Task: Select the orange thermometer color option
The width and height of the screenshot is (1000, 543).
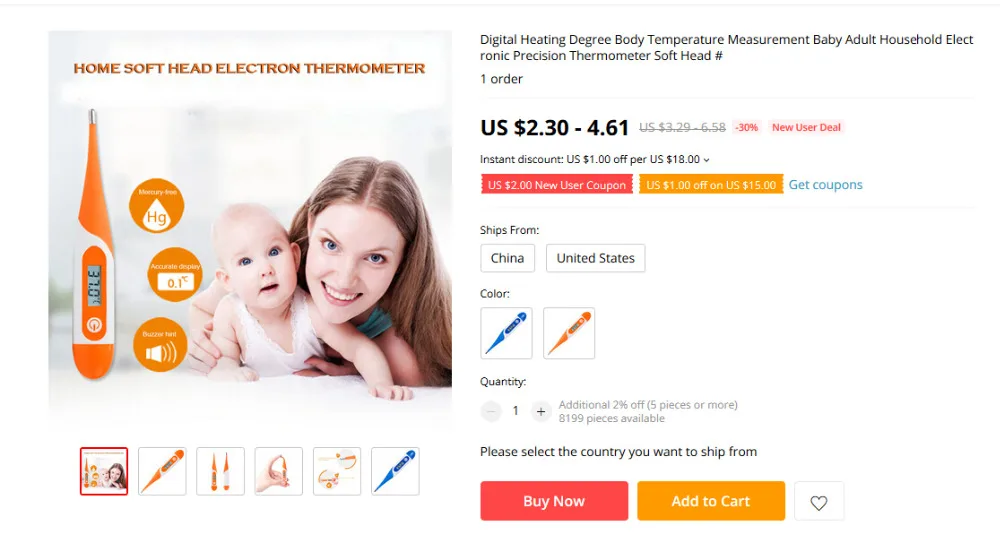Action: [569, 333]
